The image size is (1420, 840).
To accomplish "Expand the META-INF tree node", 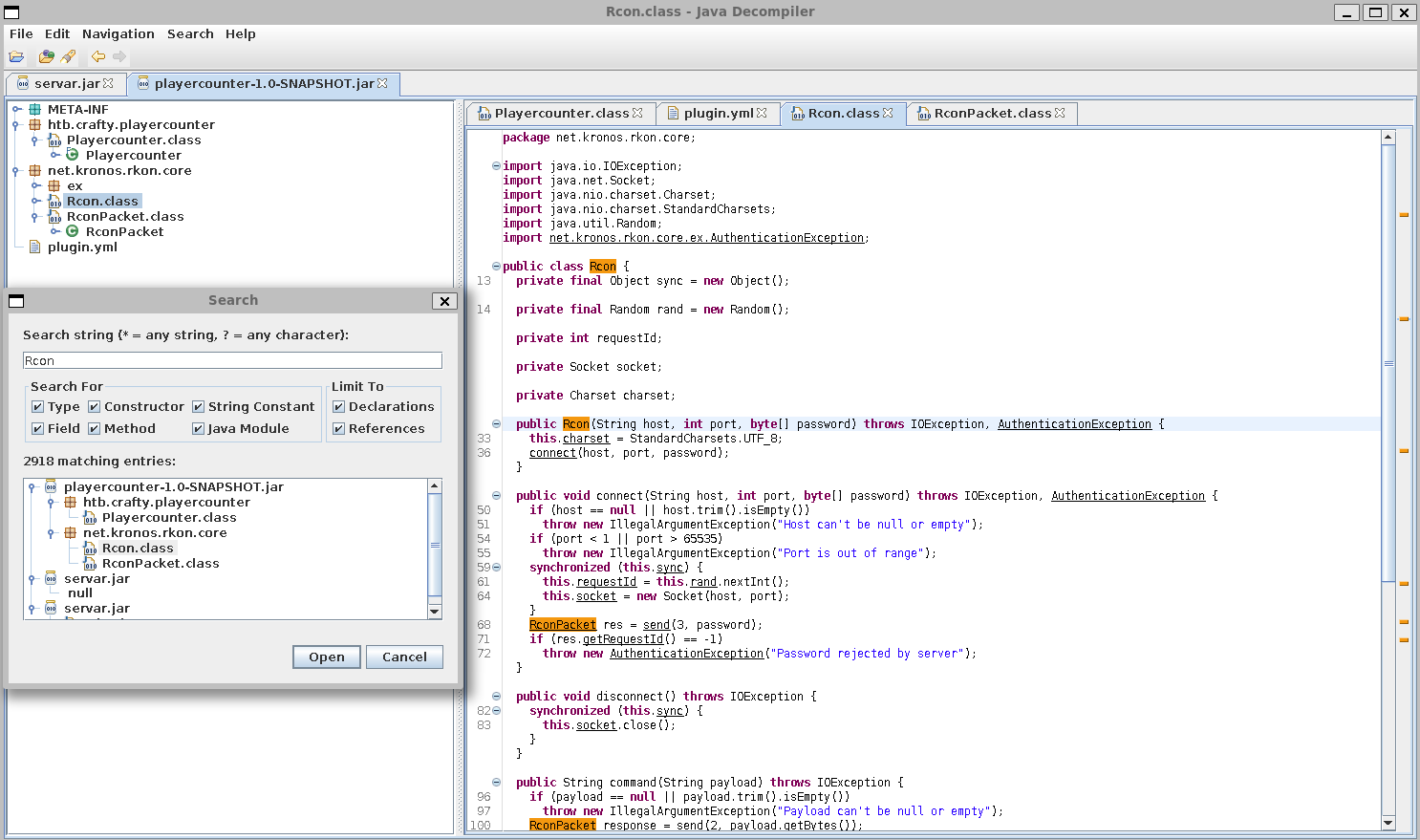I will click(x=16, y=109).
